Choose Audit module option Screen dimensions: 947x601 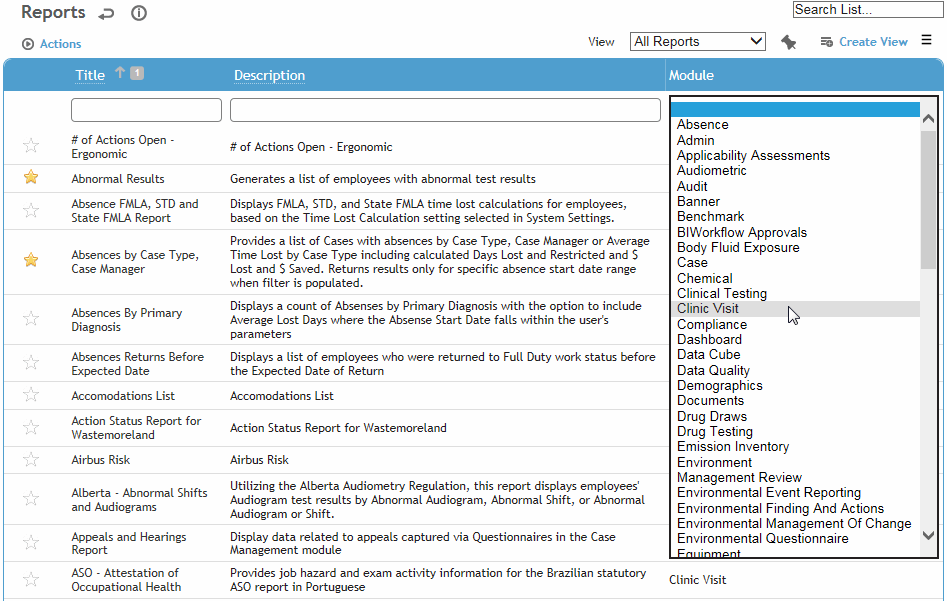tap(795, 186)
